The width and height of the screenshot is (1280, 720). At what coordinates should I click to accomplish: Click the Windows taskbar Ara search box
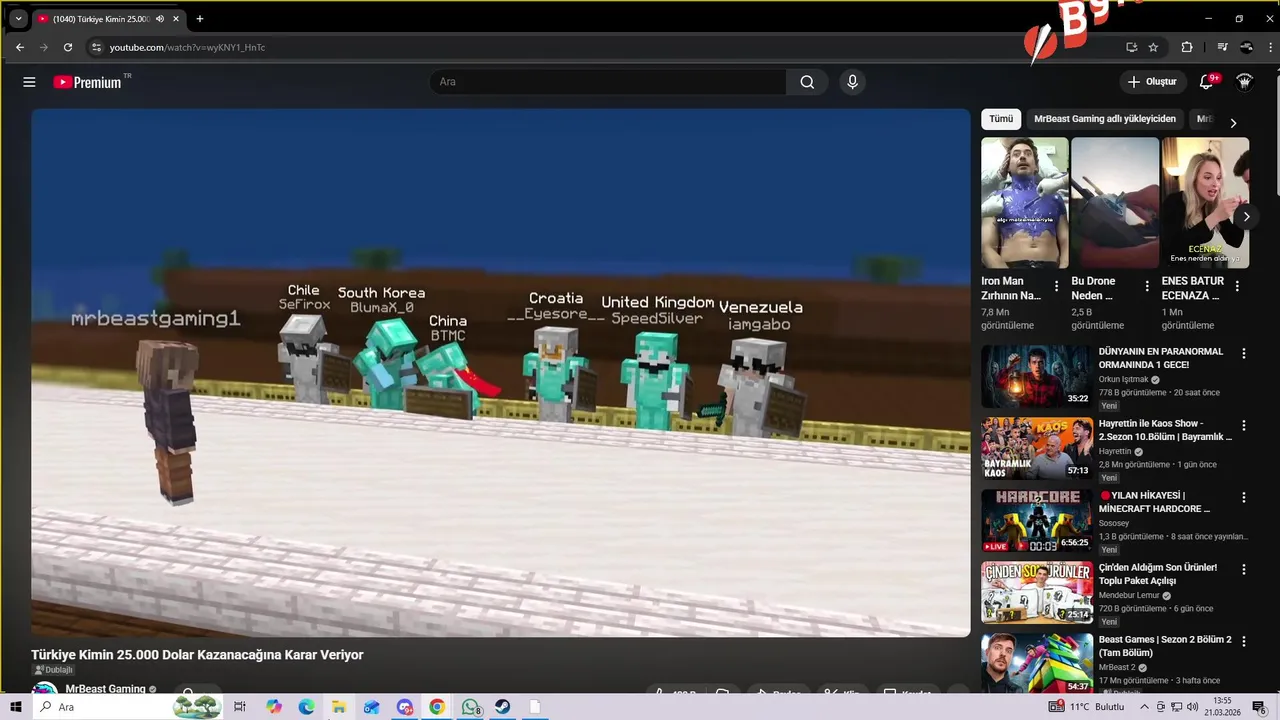click(128, 707)
